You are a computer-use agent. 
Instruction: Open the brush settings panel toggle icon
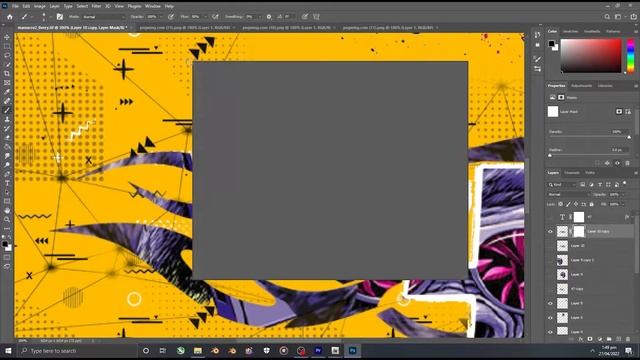(x=60, y=17)
